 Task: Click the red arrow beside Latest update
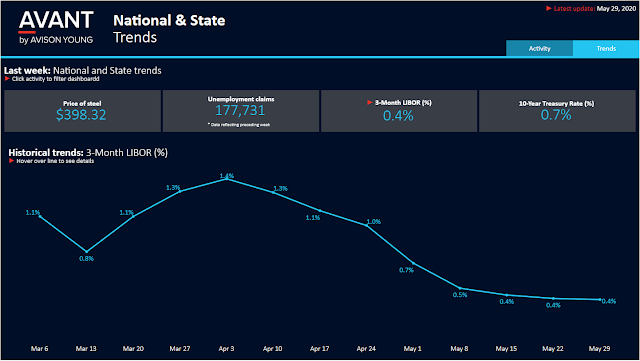pyautogui.click(x=549, y=8)
